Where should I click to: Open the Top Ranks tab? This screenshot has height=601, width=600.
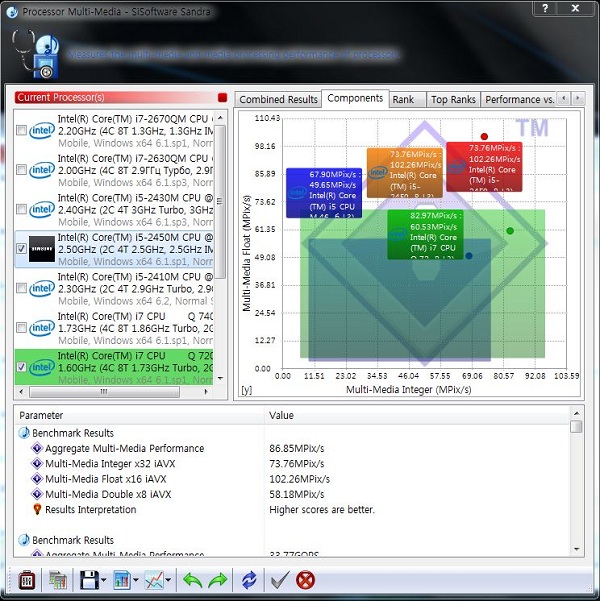click(453, 99)
